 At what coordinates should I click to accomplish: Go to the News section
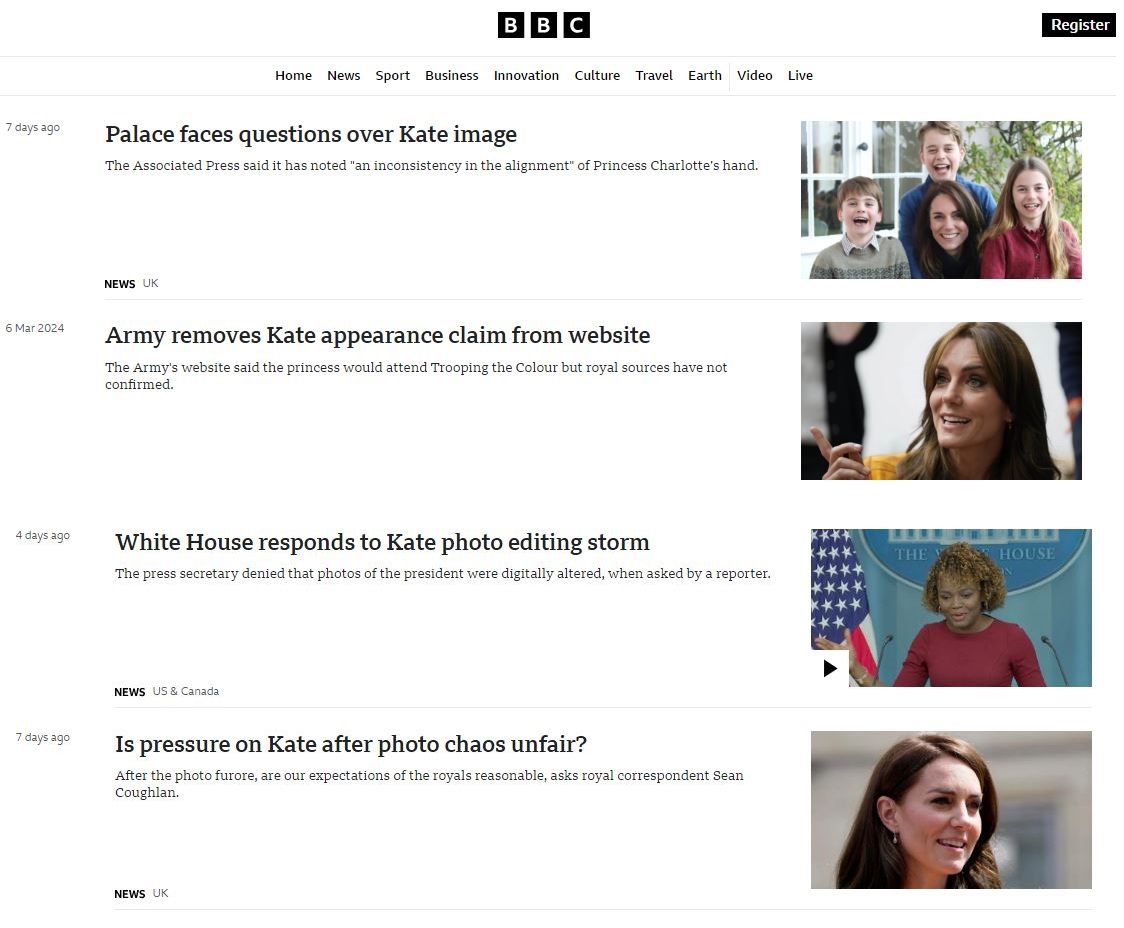343,75
